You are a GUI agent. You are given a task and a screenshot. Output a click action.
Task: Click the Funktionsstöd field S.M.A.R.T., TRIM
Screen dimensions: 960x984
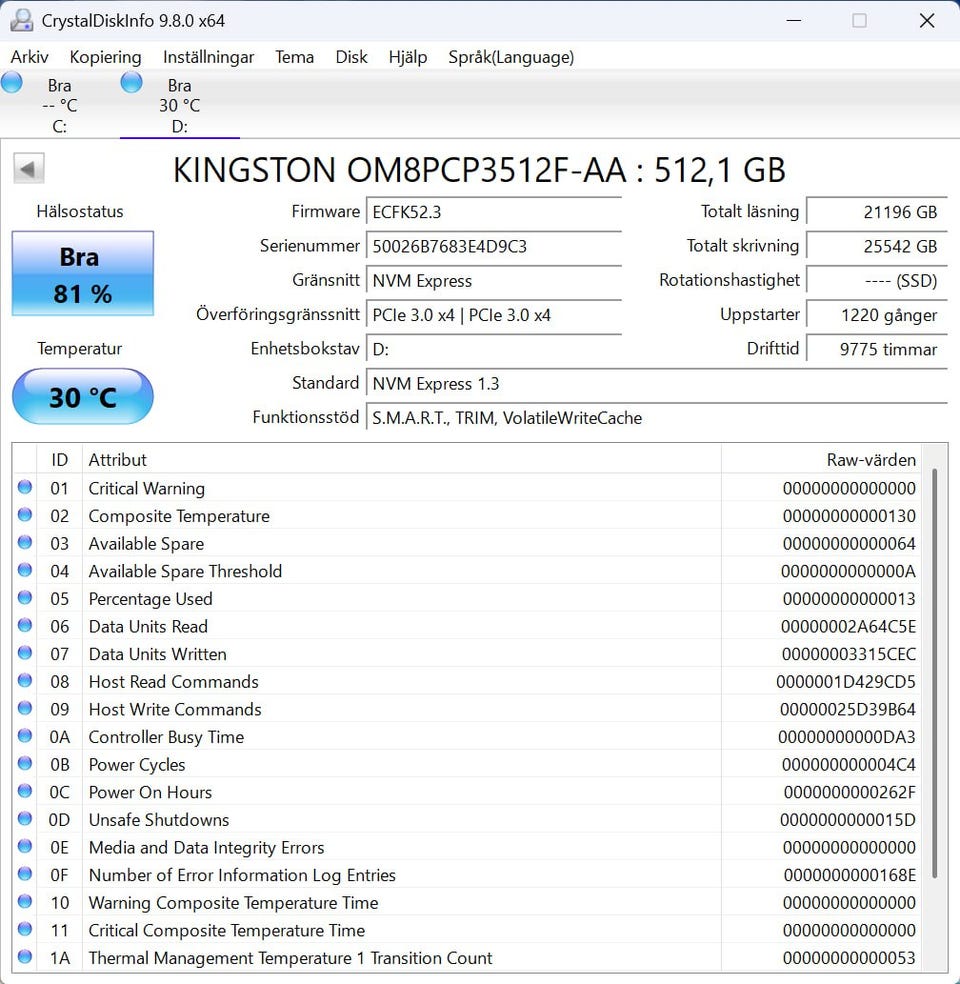tap(657, 418)
